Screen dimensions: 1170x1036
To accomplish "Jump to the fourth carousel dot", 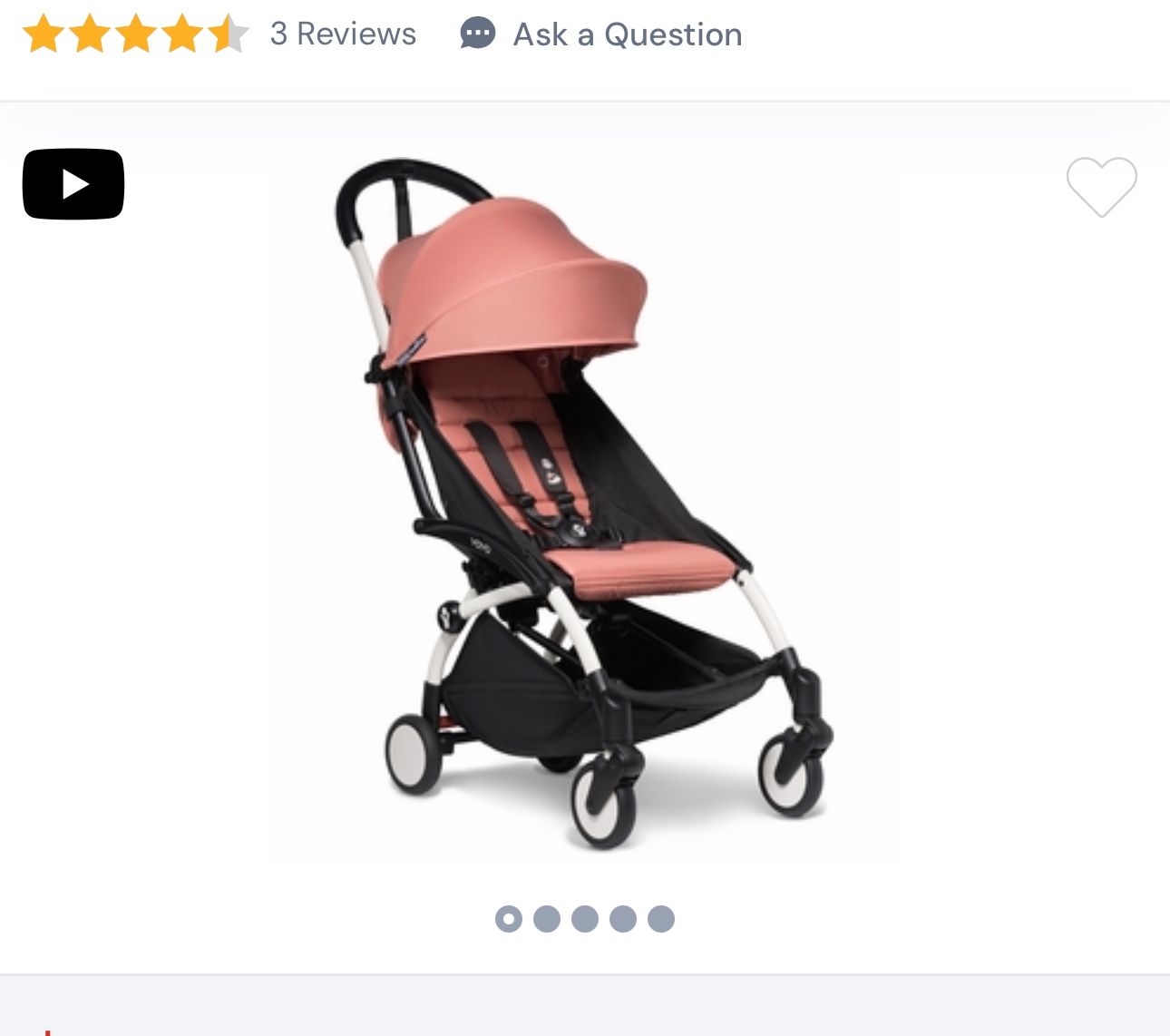I will (x=623, y=919).
